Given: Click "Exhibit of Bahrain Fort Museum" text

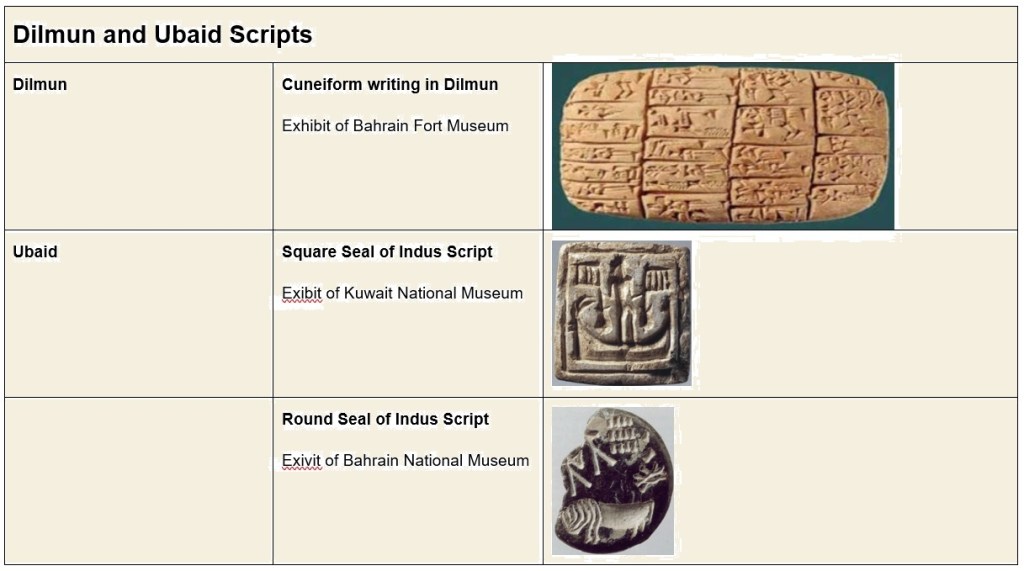Looking at the screenshot, I should 395,126.
